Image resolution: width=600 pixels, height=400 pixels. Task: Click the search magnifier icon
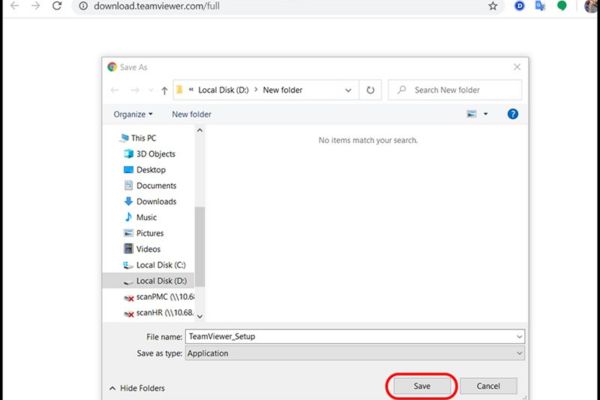pyautogui.click(x=401, y=90)
